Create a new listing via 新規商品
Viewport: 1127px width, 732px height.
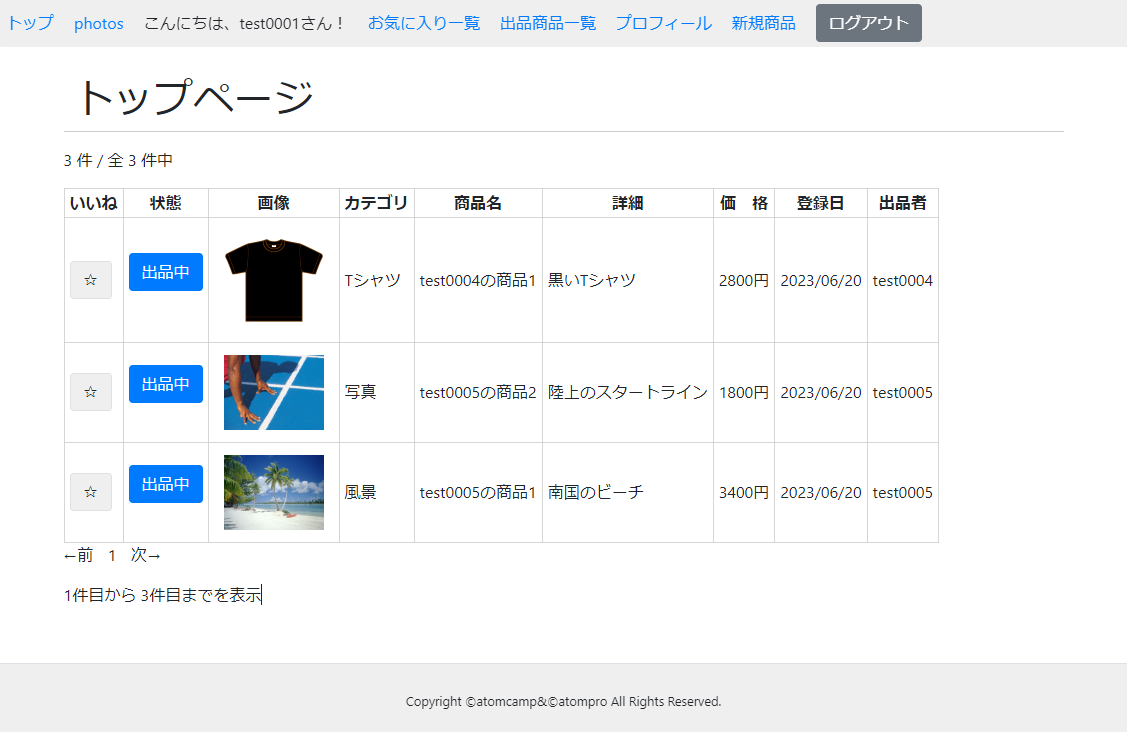(x=763, y=23)
